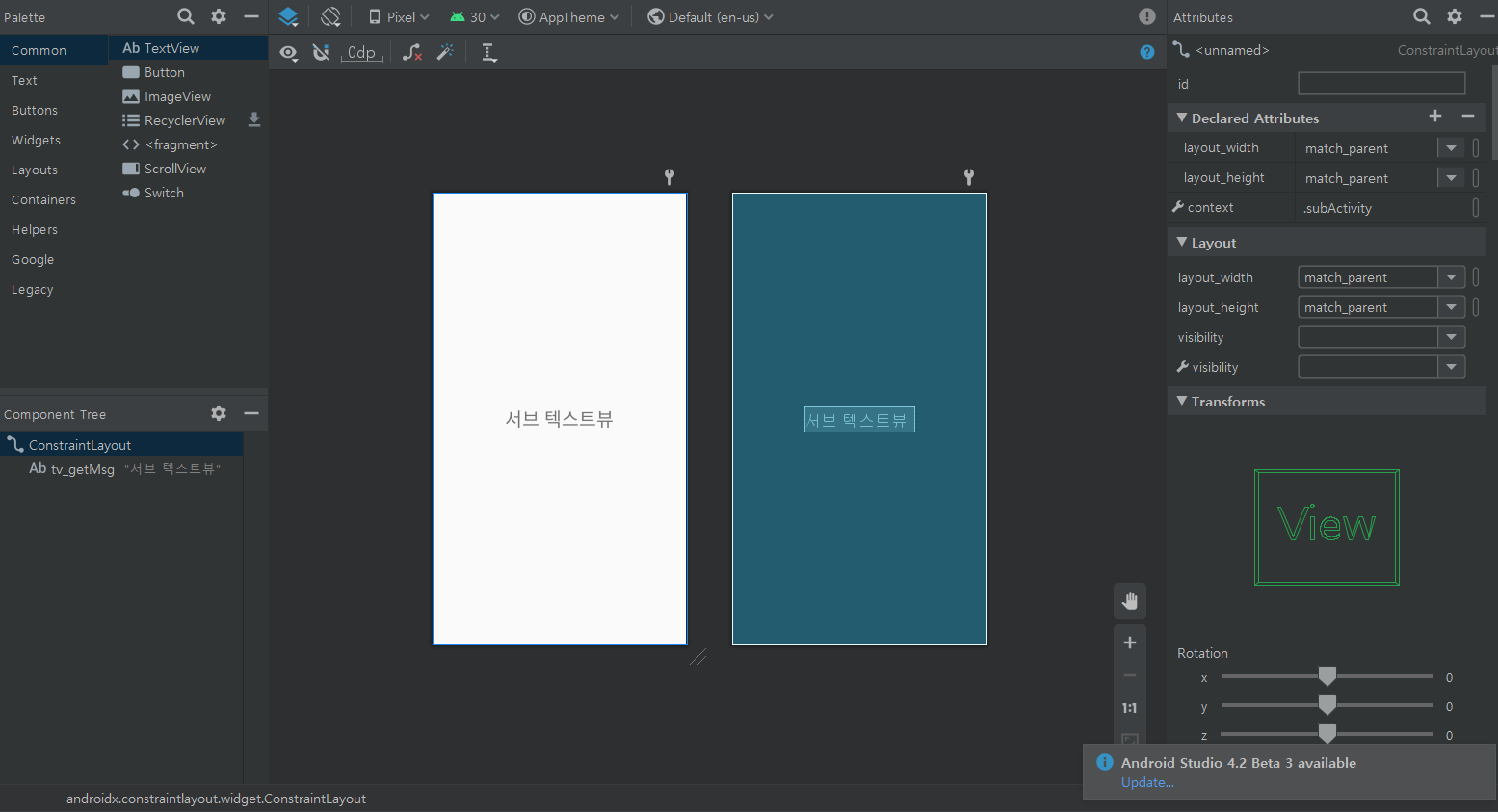Screen dimensions: 1498x812
Task: Open declared layout_height dropdown arrow
Action: click(x=1451, y=178)
